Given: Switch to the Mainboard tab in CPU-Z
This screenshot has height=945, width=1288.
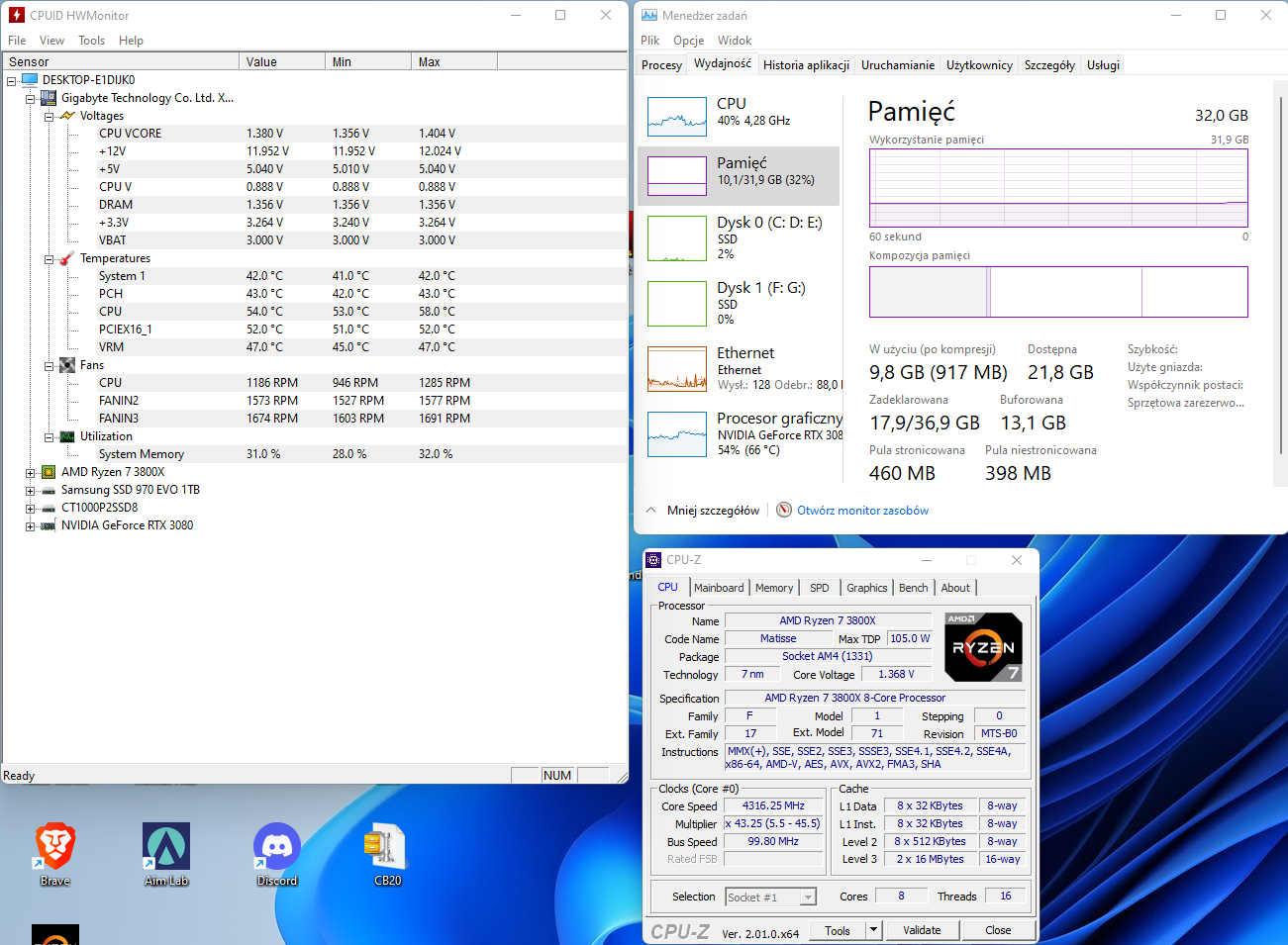Looking at the screenshot, I should point(719,588).
